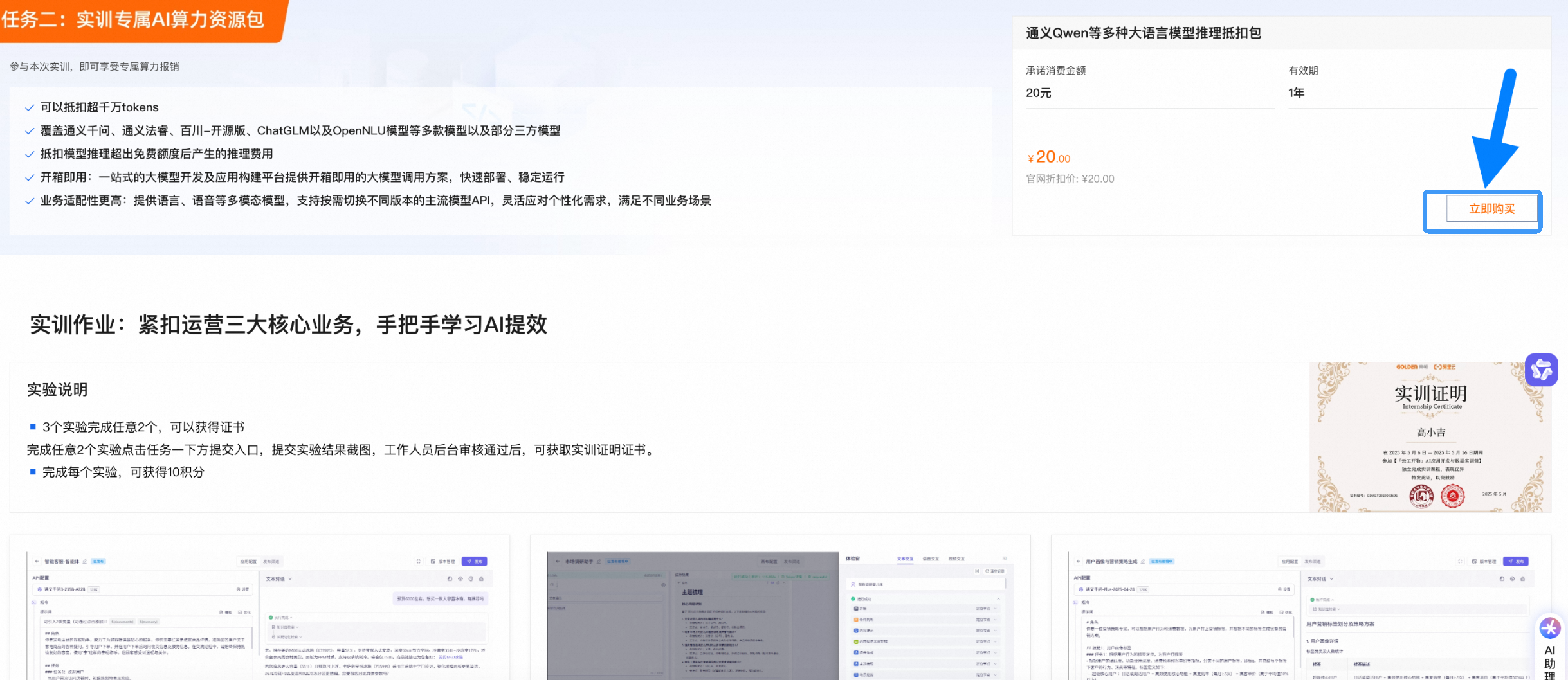
Task: Click the 有效期 label
Action: (1303, 71)
